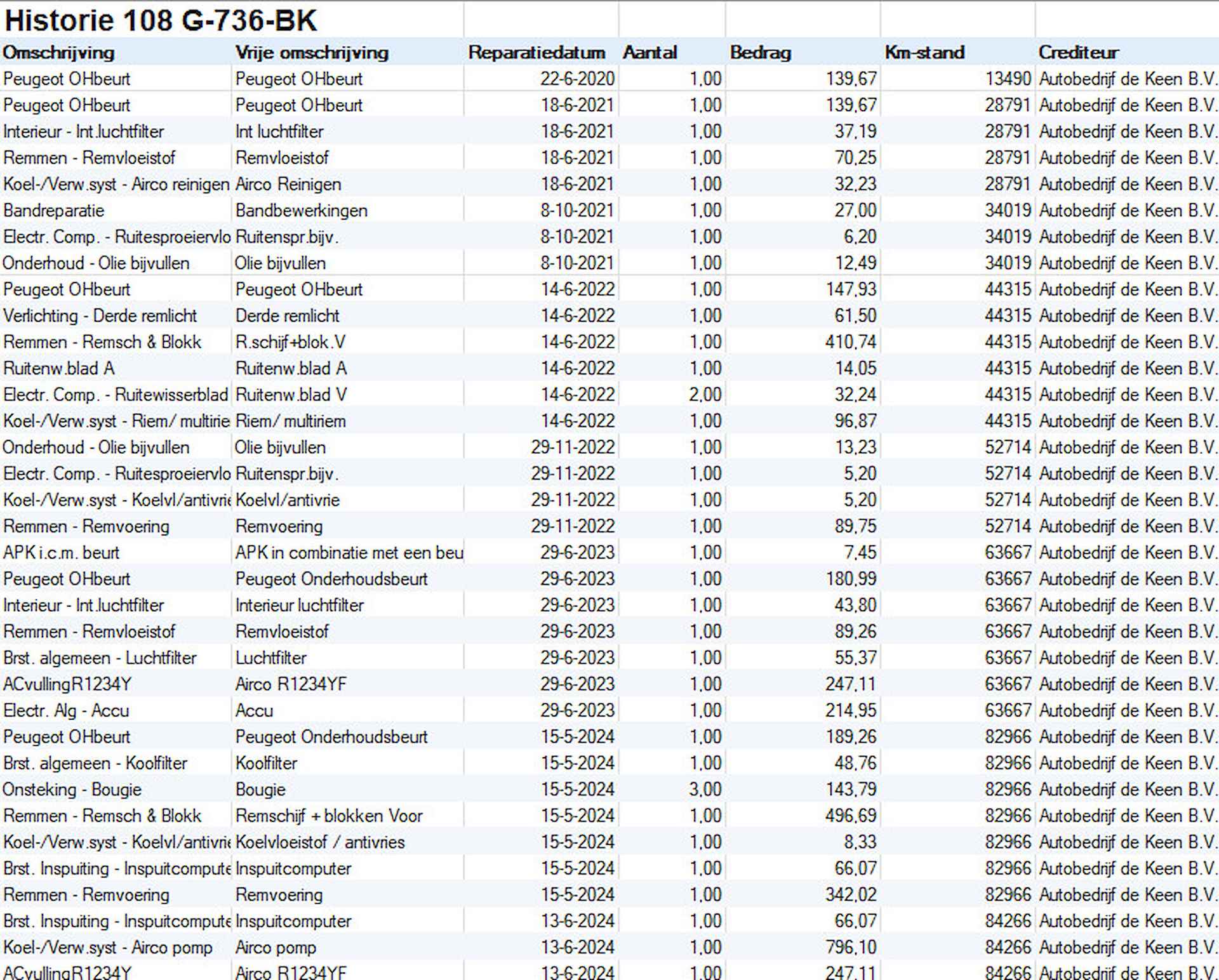
Task: Select the 'R.schijf+blok.V' cell
Action: click(x=290, y=342)
